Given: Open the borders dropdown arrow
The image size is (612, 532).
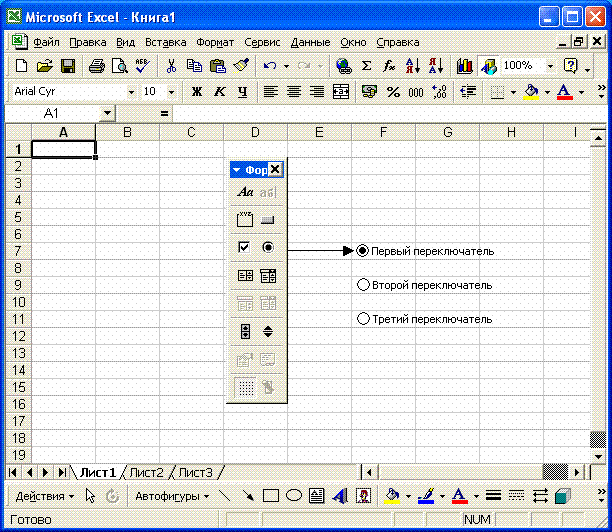Looking at the screenshot, I should pos(513,92).
